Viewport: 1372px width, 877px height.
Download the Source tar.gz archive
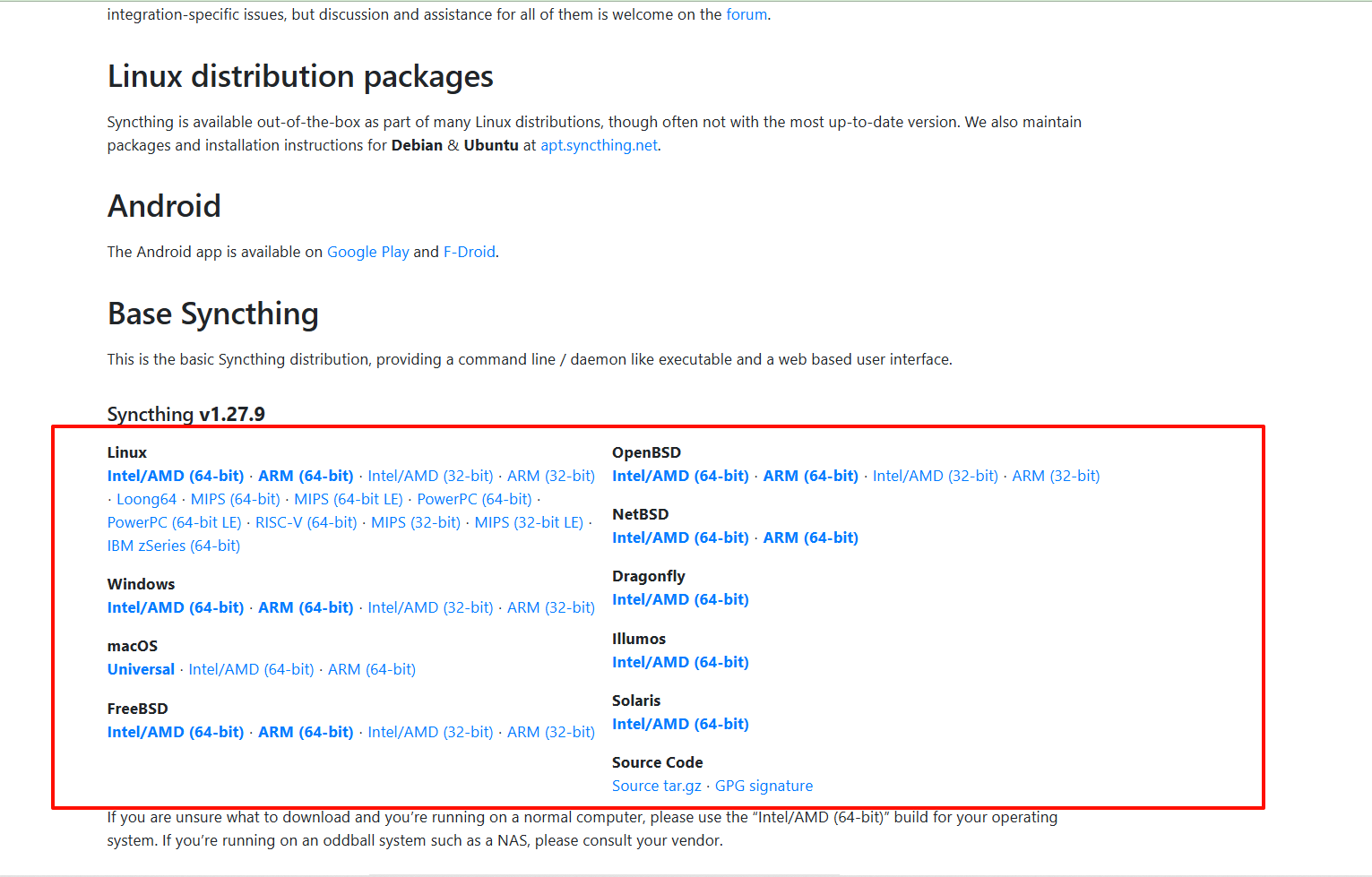657,786
